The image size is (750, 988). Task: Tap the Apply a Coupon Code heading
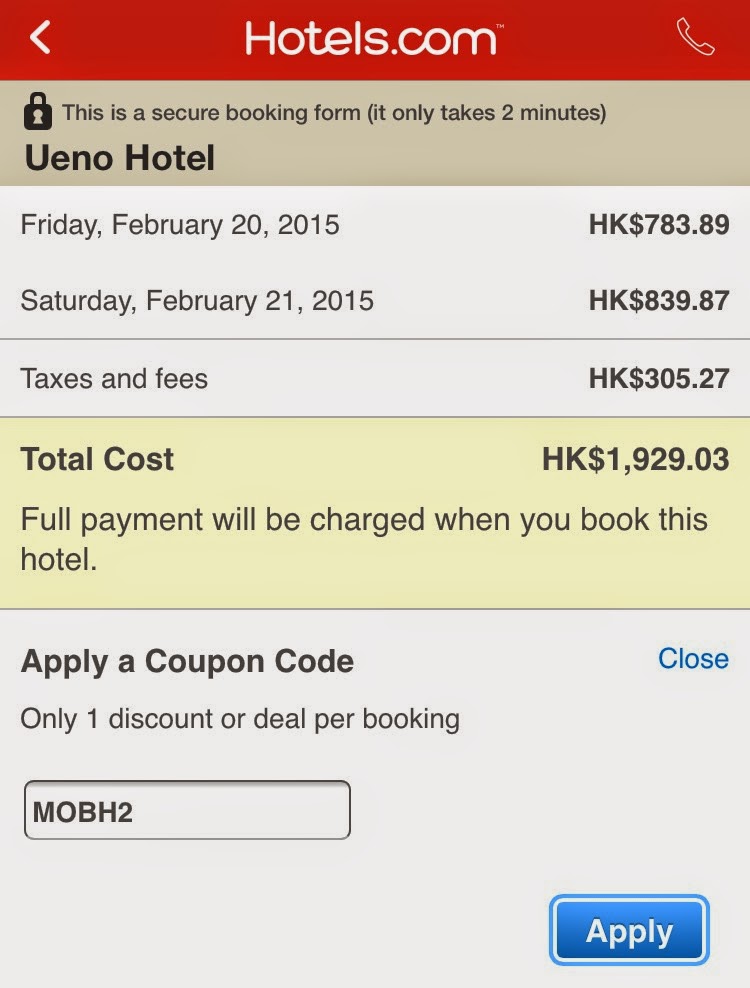click(x=187, y=662)
